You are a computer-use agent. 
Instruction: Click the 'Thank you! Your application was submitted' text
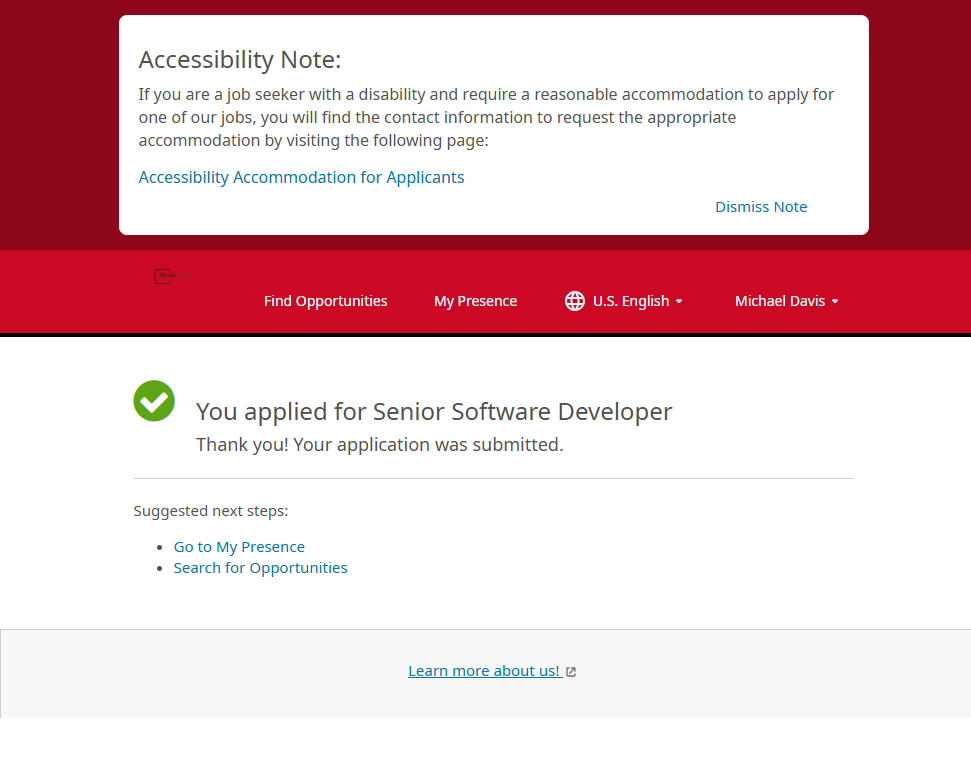pos(379,444)
